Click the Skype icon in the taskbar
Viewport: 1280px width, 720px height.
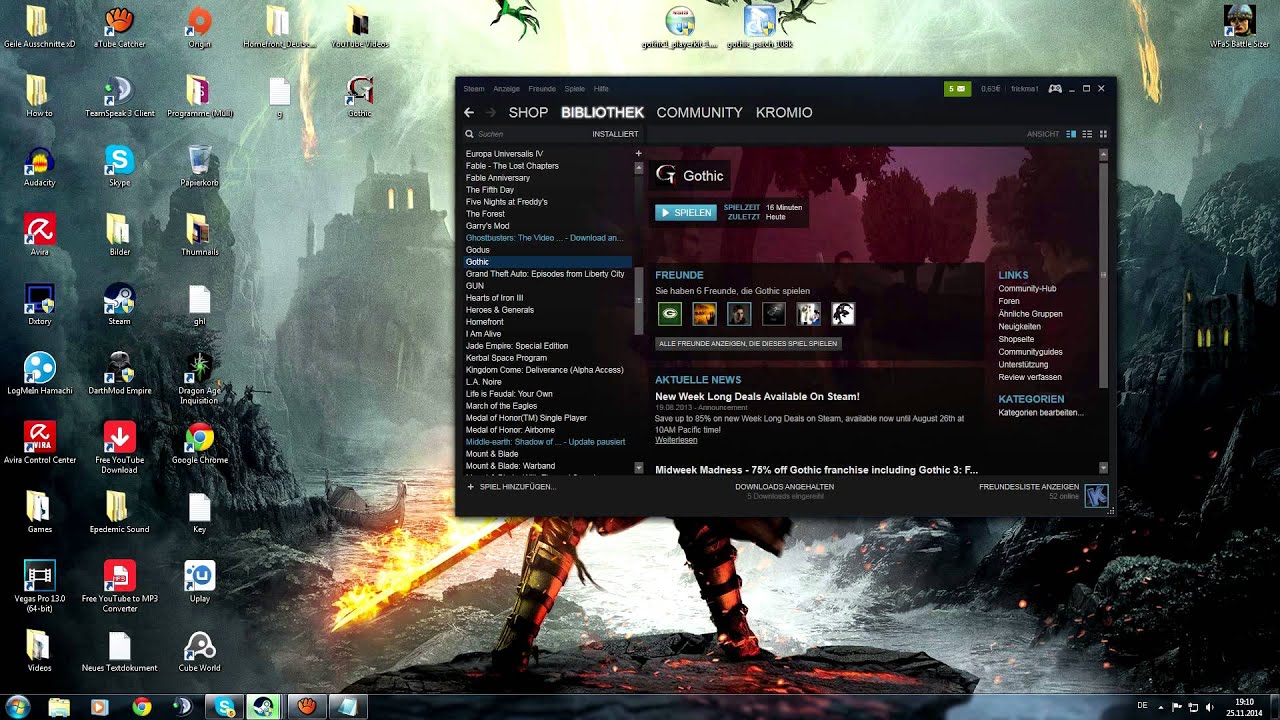225,707
